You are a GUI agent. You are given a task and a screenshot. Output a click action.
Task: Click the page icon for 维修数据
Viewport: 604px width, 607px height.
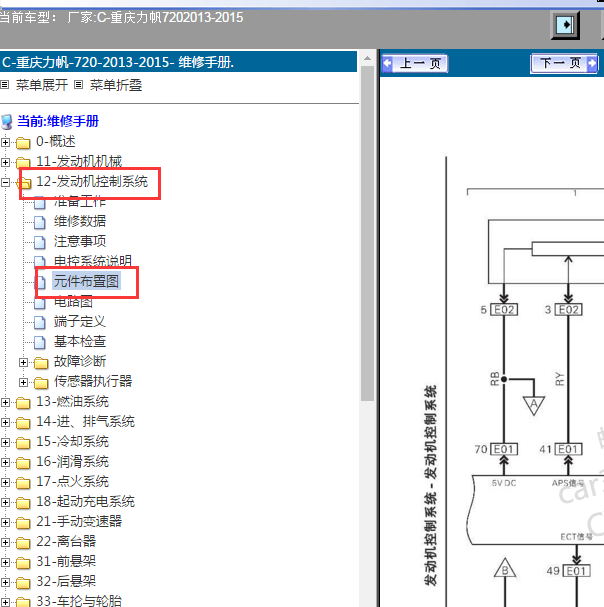pyautogui.click(x=39, y=222)
